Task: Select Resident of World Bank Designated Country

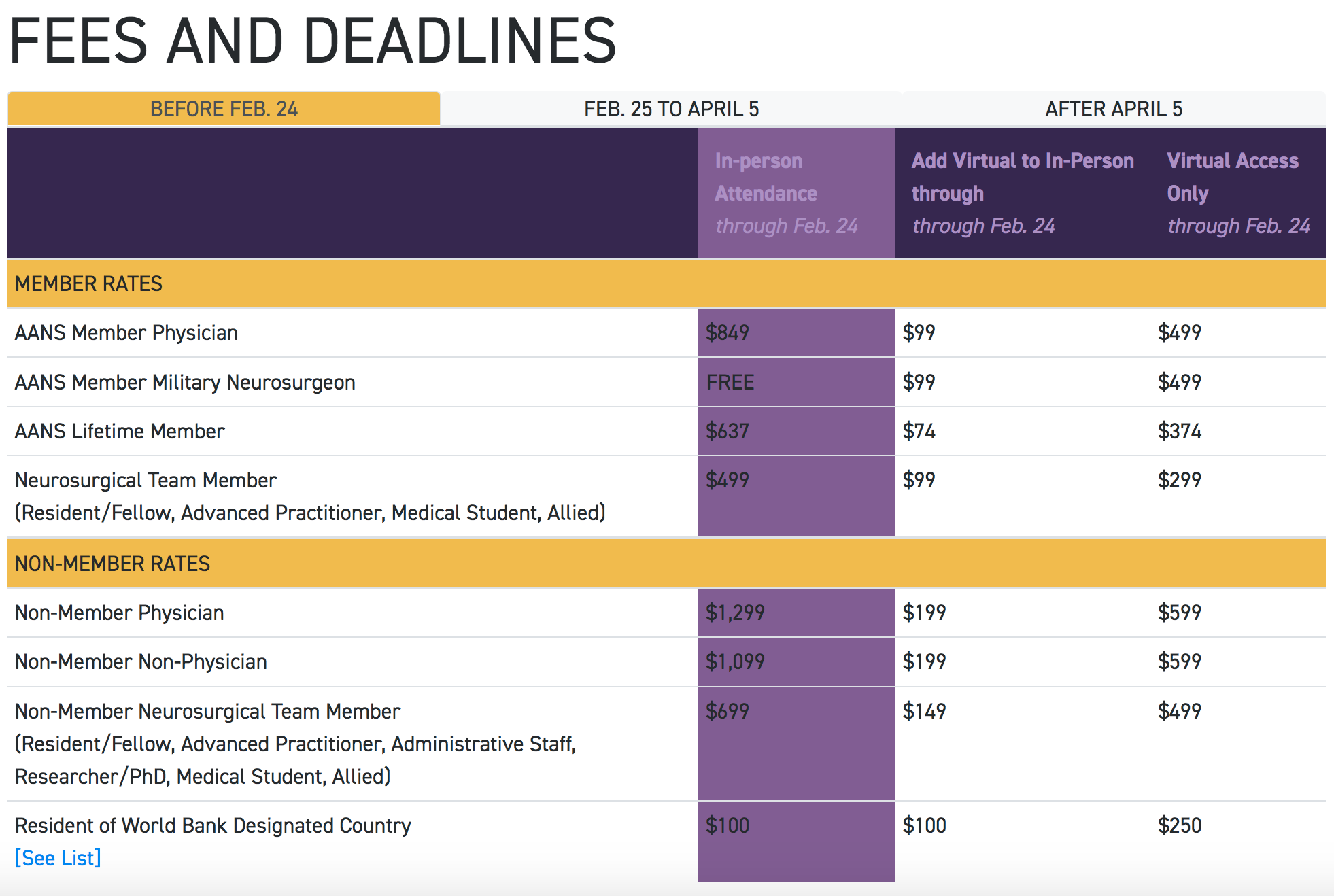Action: click(x=213, y=826)
